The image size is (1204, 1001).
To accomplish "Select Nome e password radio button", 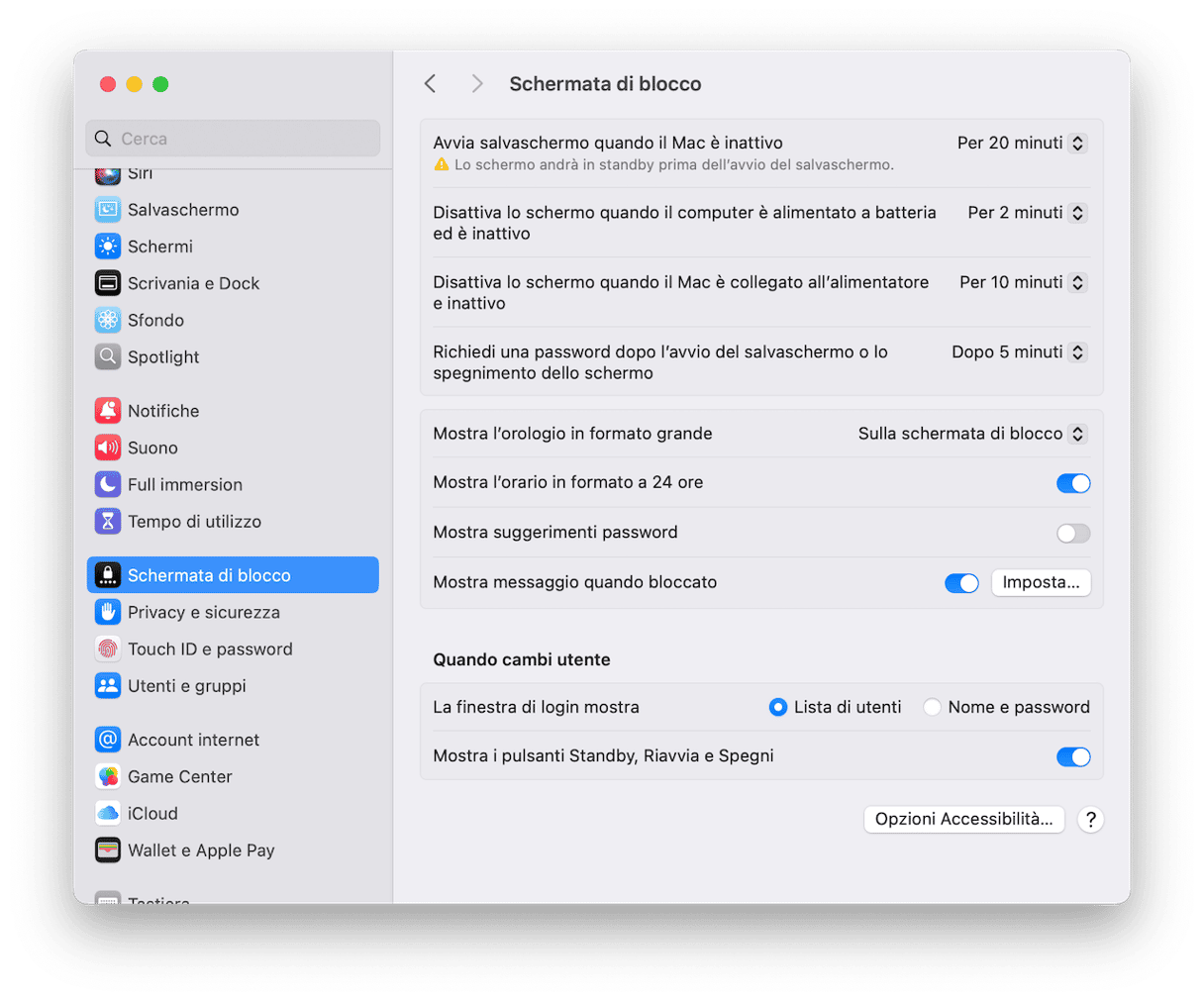I will [x=932, y=707].
